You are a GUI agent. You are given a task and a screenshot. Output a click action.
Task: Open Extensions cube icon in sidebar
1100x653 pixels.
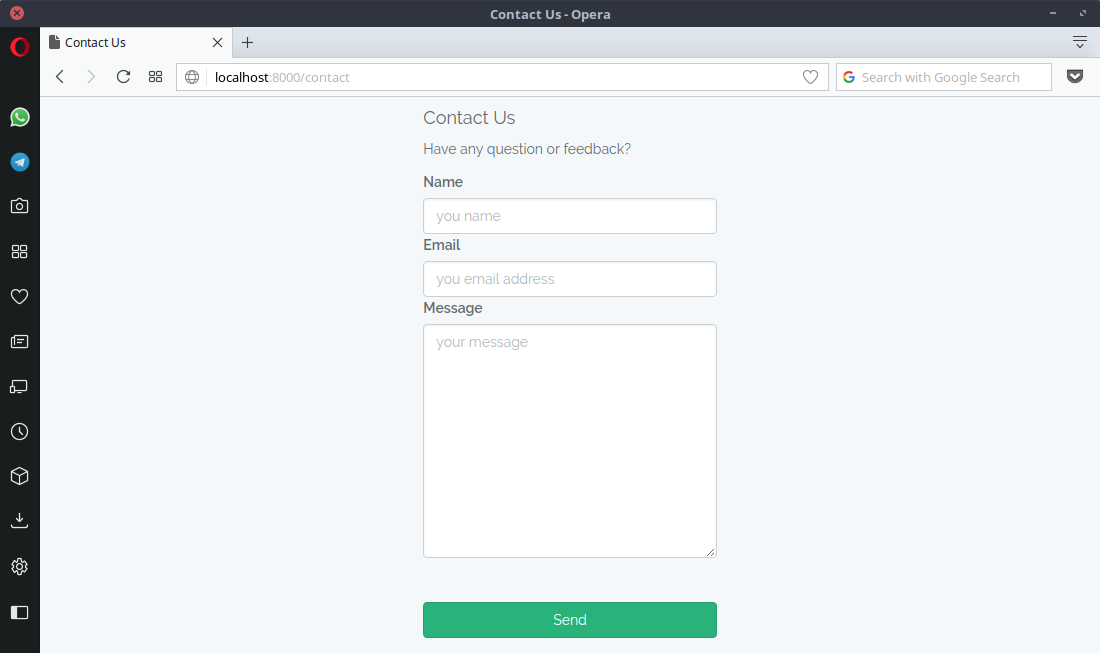[19, 476]
